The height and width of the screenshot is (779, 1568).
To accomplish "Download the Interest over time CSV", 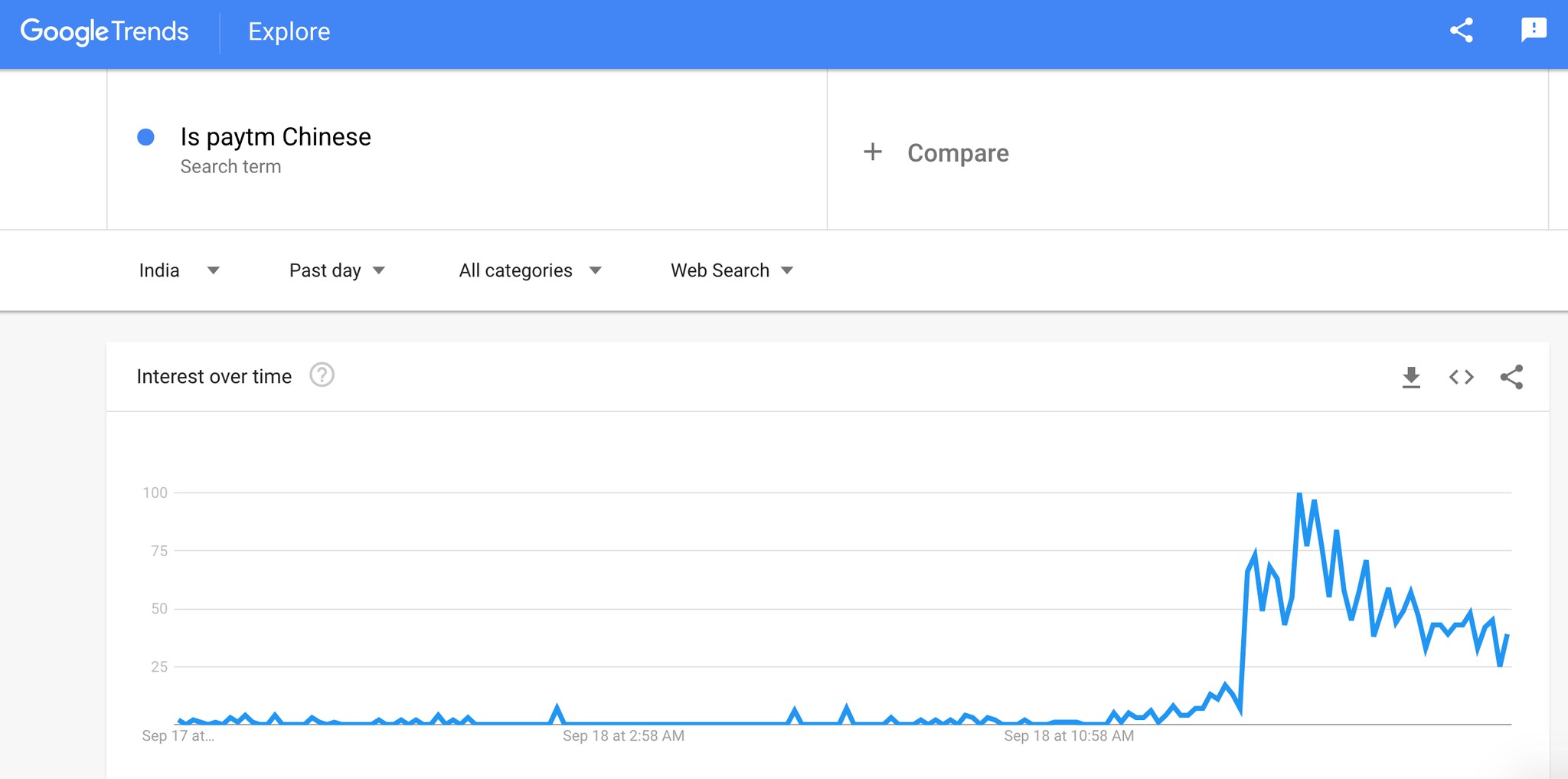I will pyautogui.click(x=1411, y=377).
